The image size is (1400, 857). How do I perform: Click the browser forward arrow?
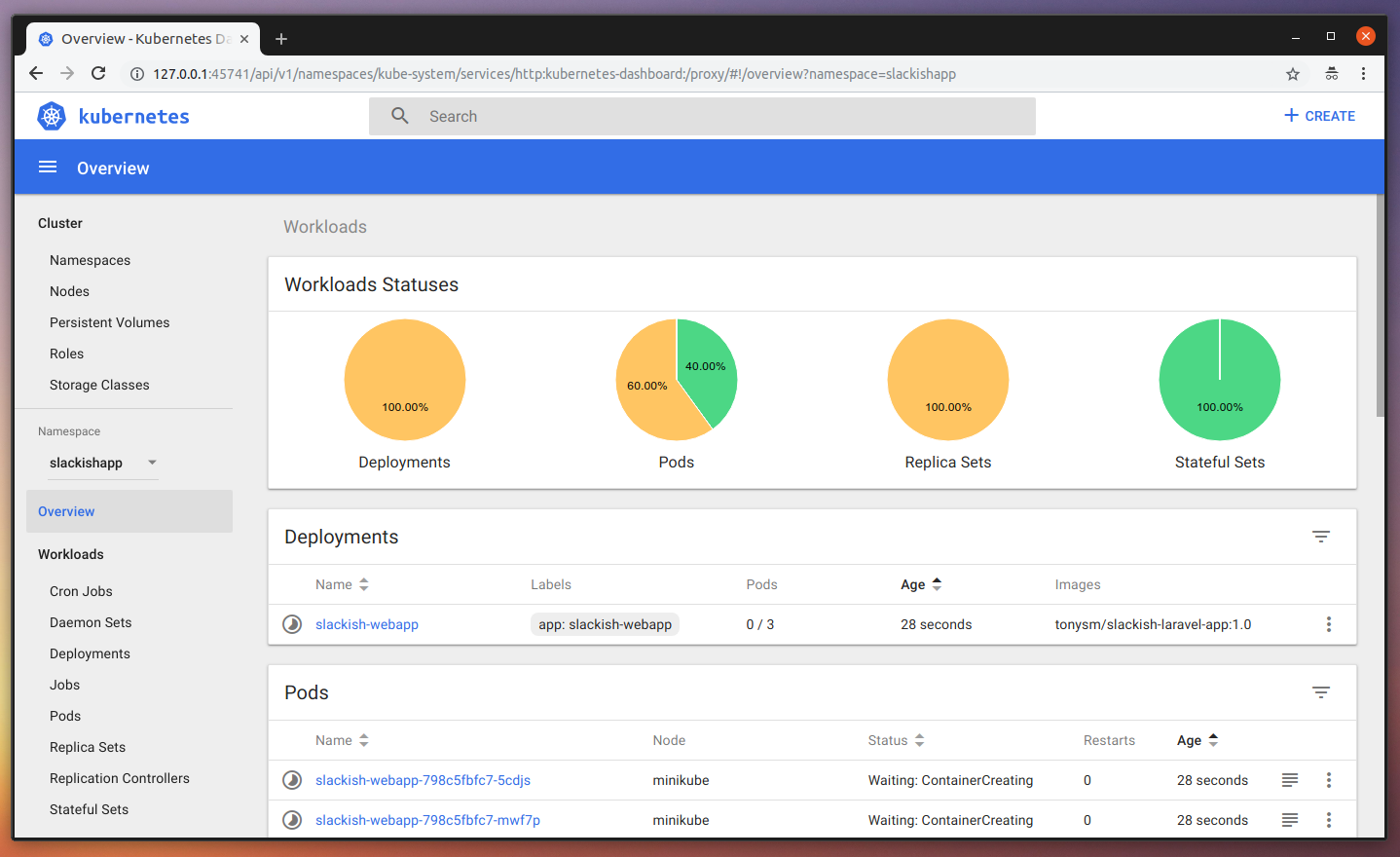[x=67, y=73]
